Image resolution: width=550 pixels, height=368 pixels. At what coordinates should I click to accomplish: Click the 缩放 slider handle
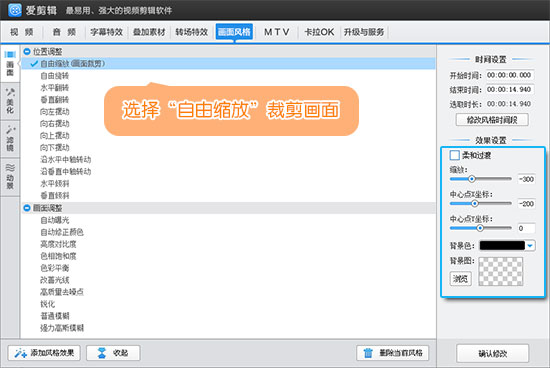coord(472,179)
